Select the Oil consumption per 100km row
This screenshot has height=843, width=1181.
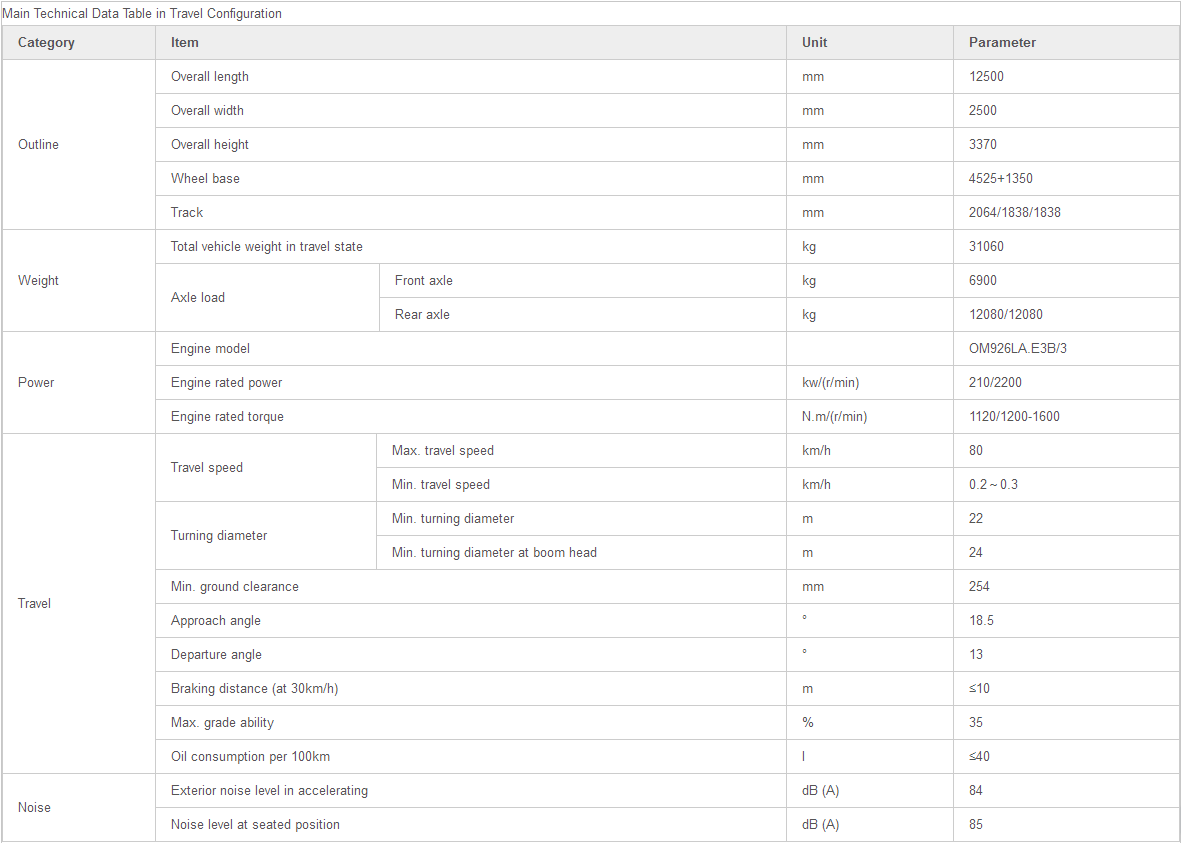coord(590,756)
